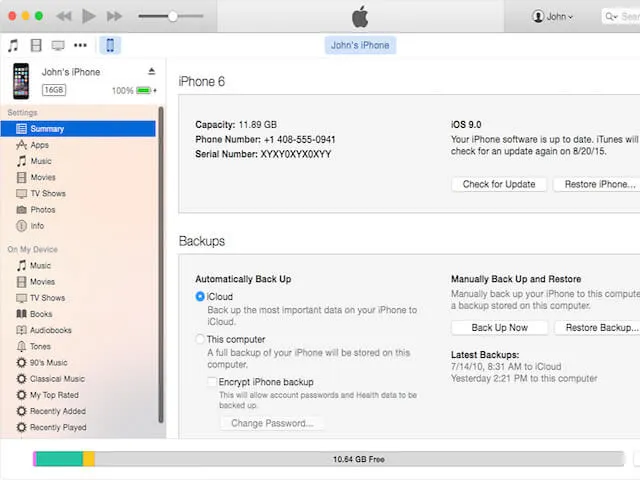Click the yellow segment of storage bar

point(89,459)
